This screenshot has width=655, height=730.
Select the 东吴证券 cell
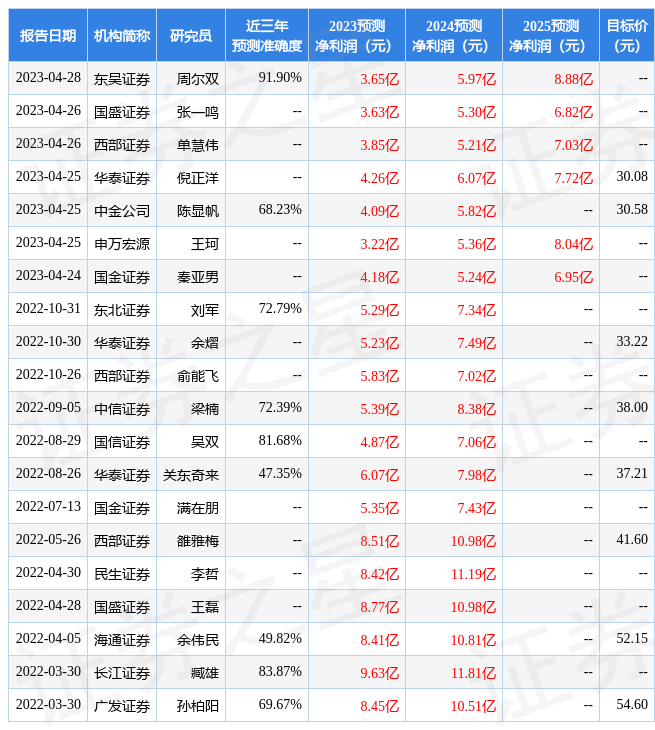pos(122,79)
